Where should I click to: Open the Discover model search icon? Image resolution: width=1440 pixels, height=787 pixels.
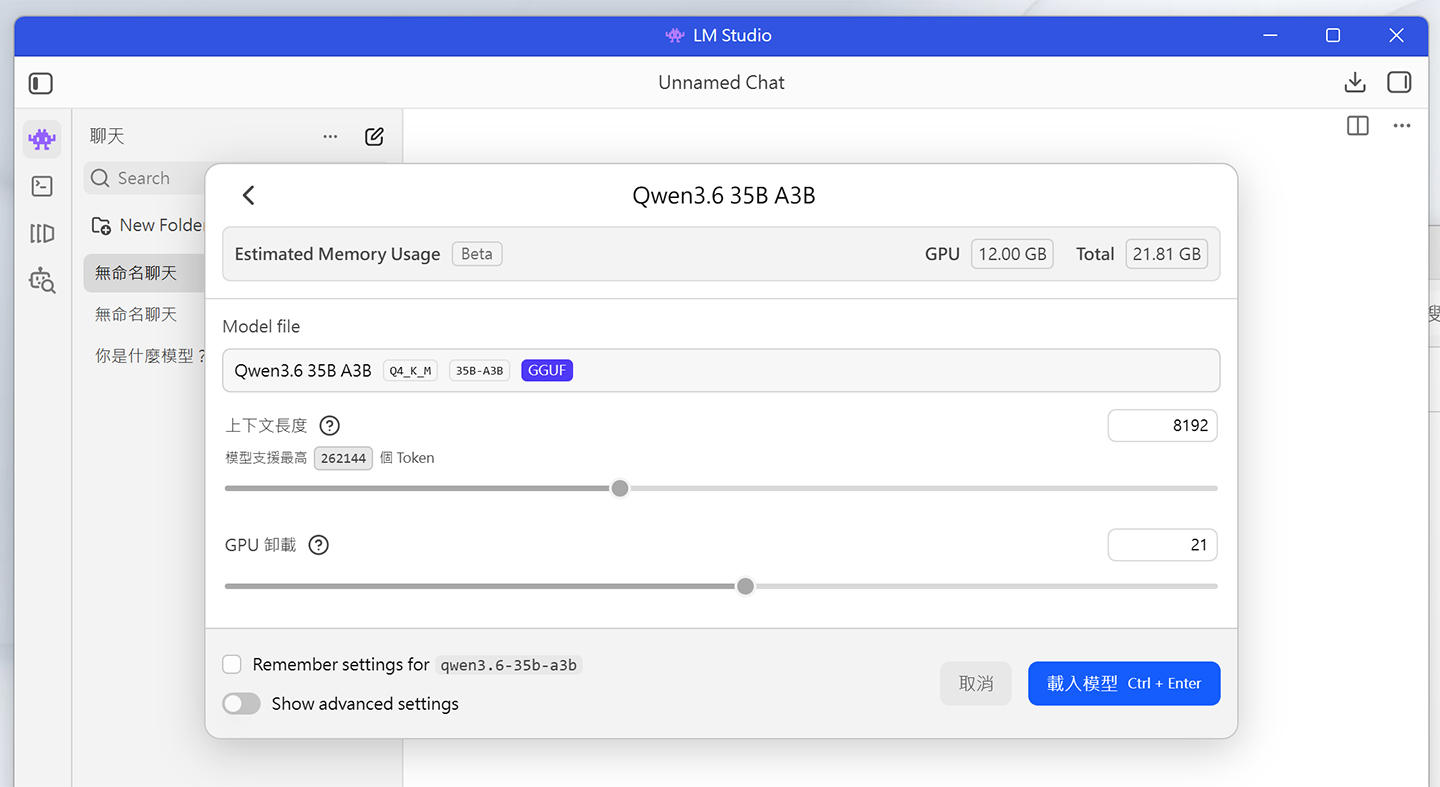pos(42,281)
